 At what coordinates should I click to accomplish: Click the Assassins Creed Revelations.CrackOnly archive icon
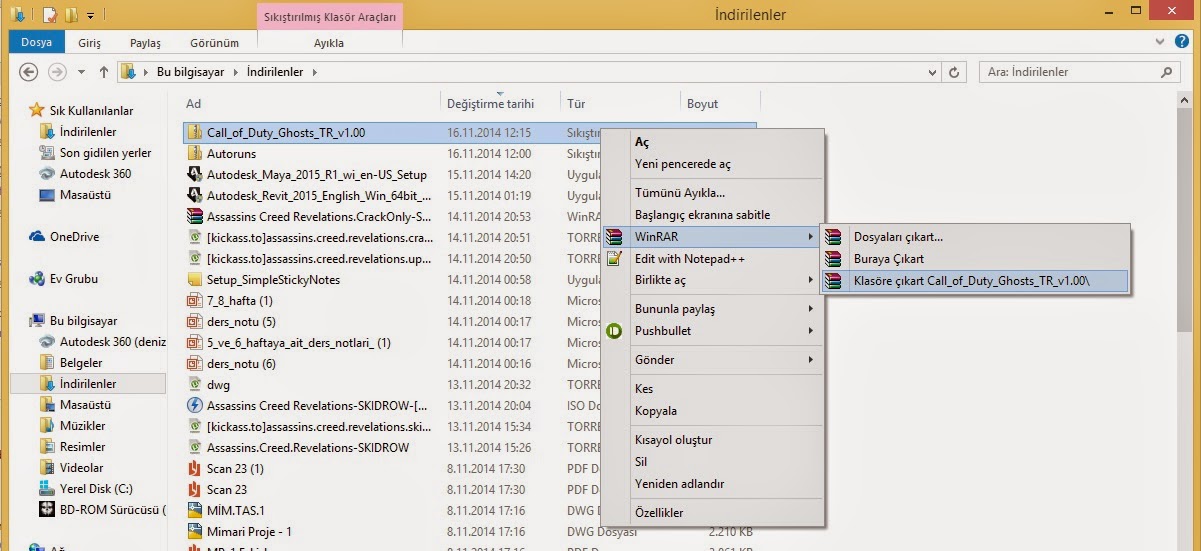(196, 216)
